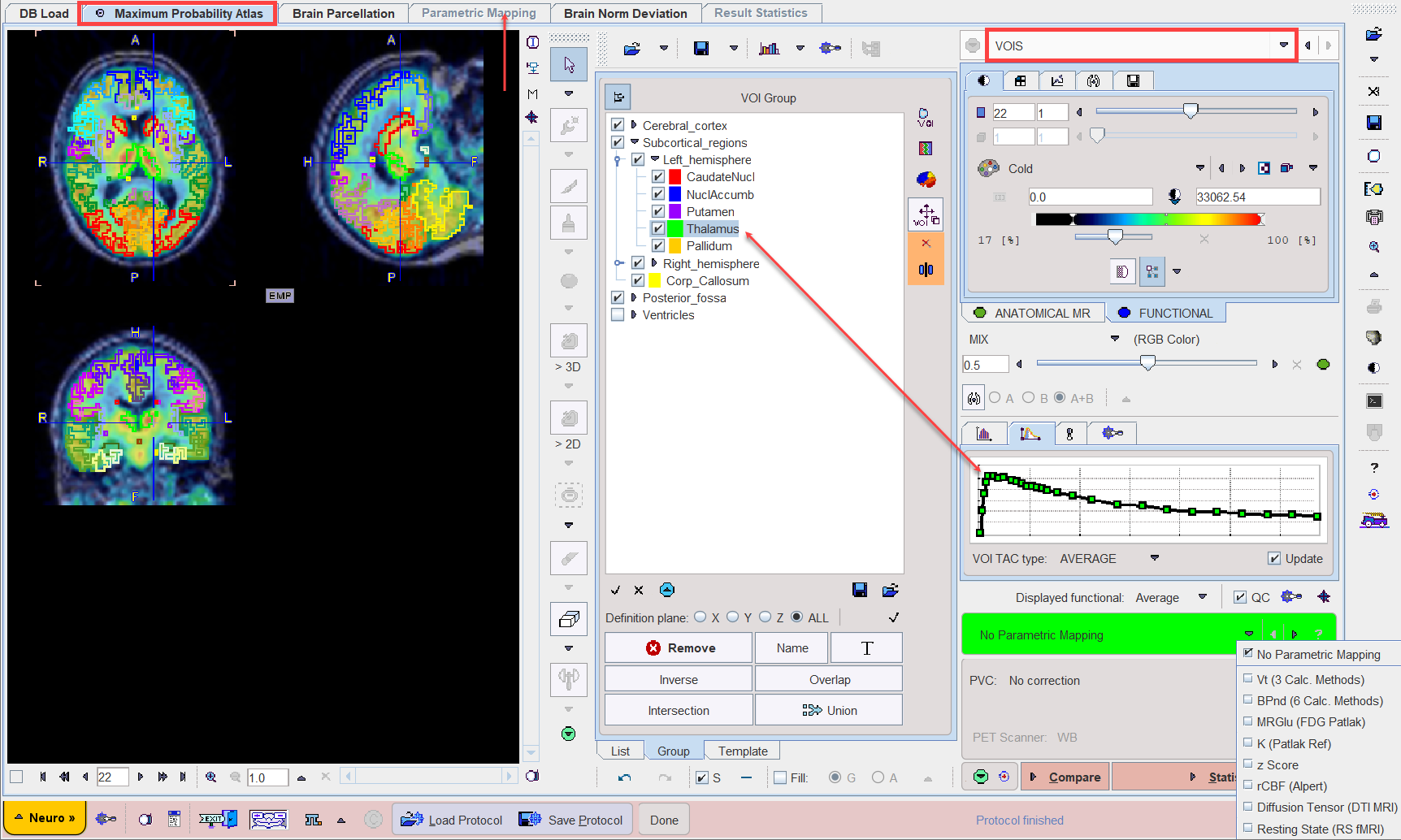
Task: Save VOI group with lower floppy icon
Action: [860, 590]
